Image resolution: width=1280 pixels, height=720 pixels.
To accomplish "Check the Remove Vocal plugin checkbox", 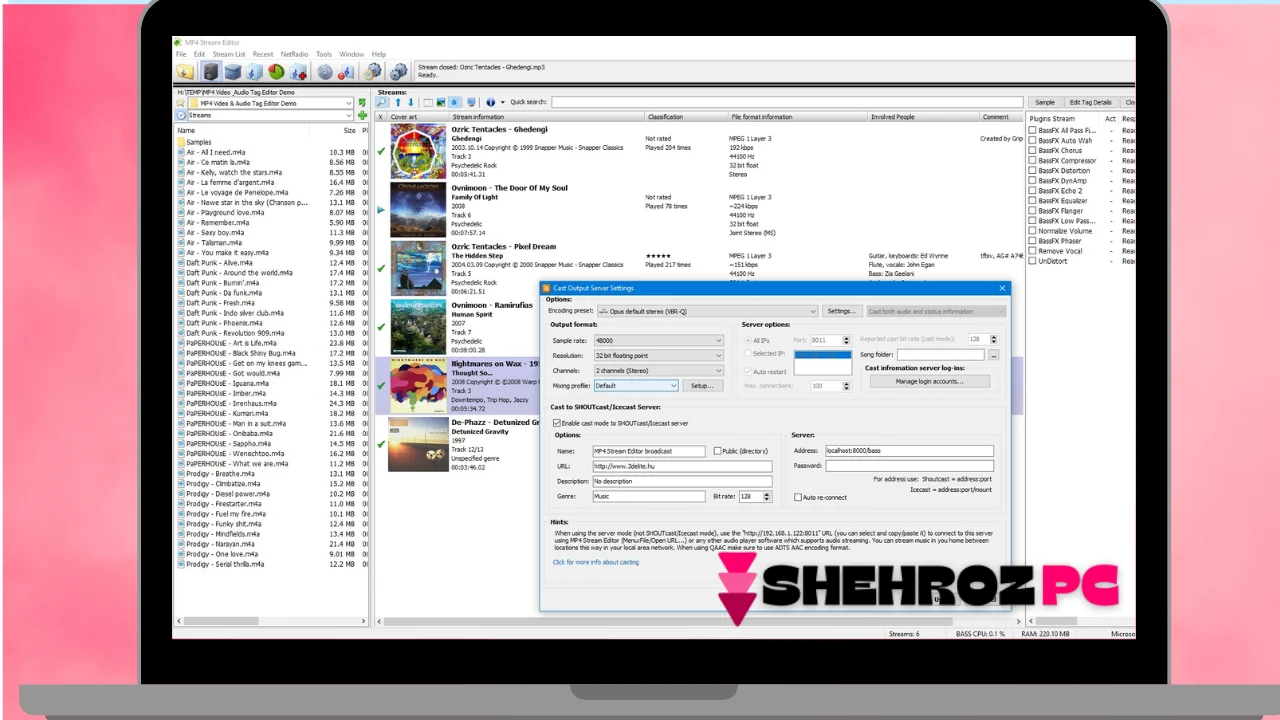I will click(x=1033, y=251).
